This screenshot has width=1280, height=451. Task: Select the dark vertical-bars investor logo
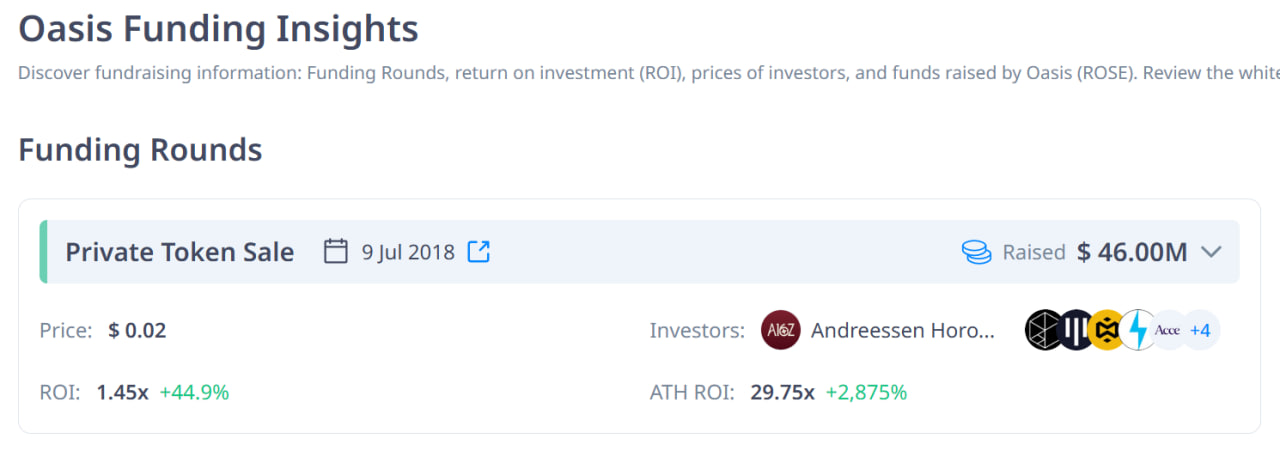tap(1076, 330)
